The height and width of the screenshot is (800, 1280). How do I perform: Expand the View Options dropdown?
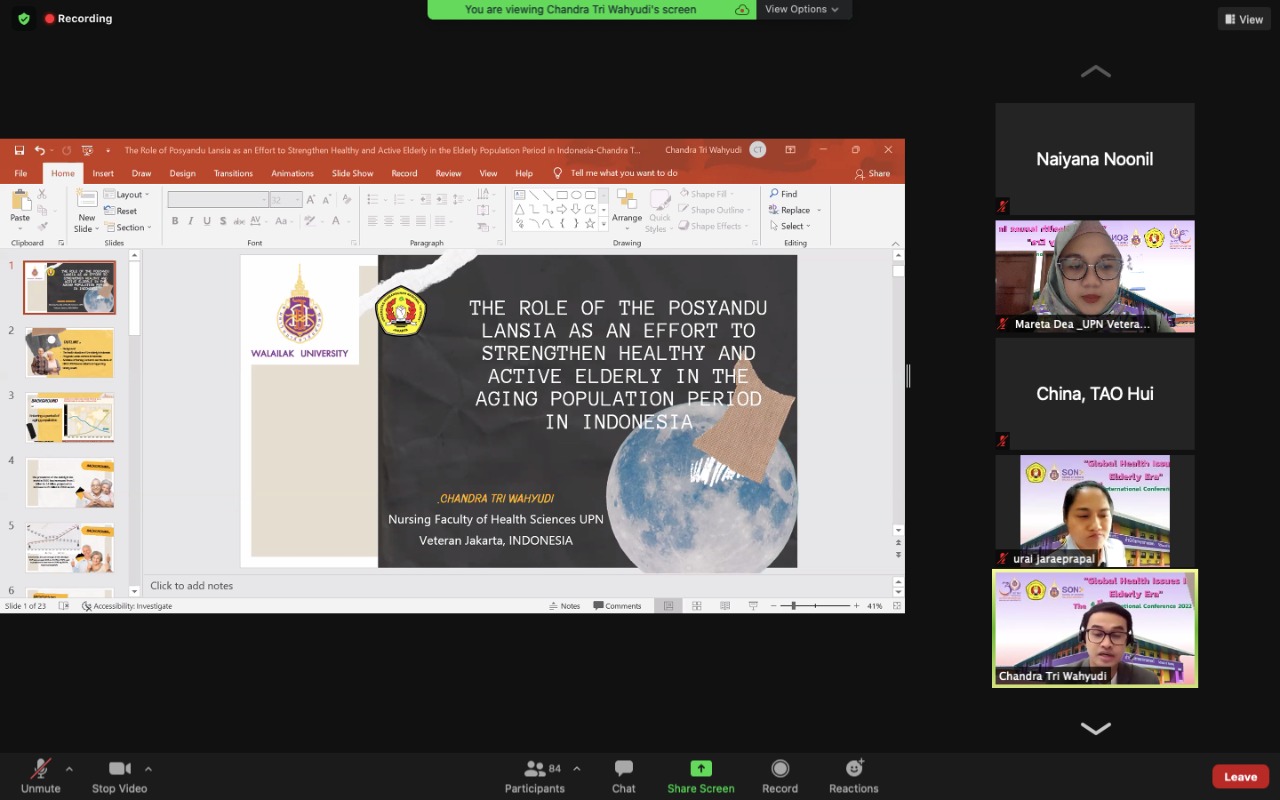pos(802,9)
